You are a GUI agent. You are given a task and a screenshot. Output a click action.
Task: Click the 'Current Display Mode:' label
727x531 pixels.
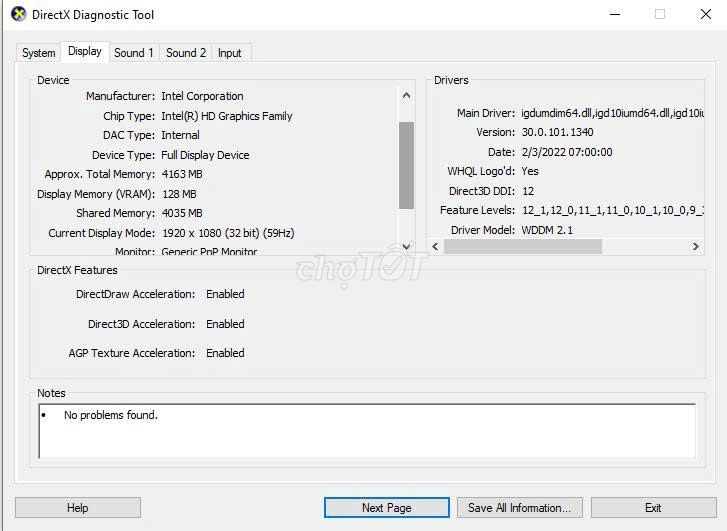pyautogui.click(x=102, y=233)
